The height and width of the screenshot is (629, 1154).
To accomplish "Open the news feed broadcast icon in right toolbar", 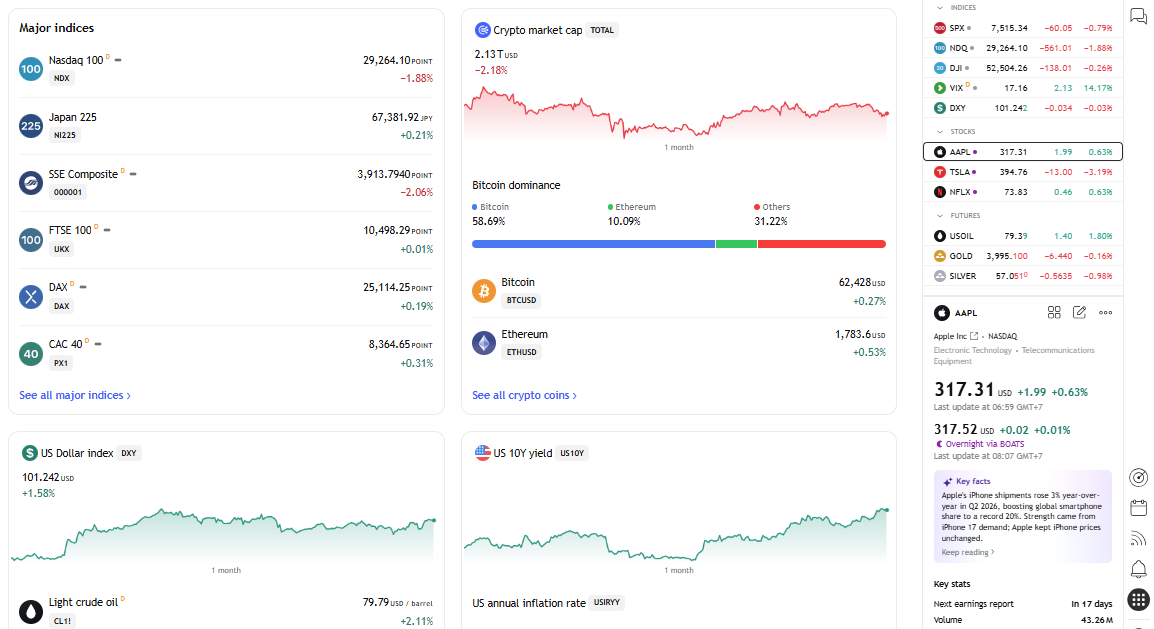I will [x=1139, y=539].
